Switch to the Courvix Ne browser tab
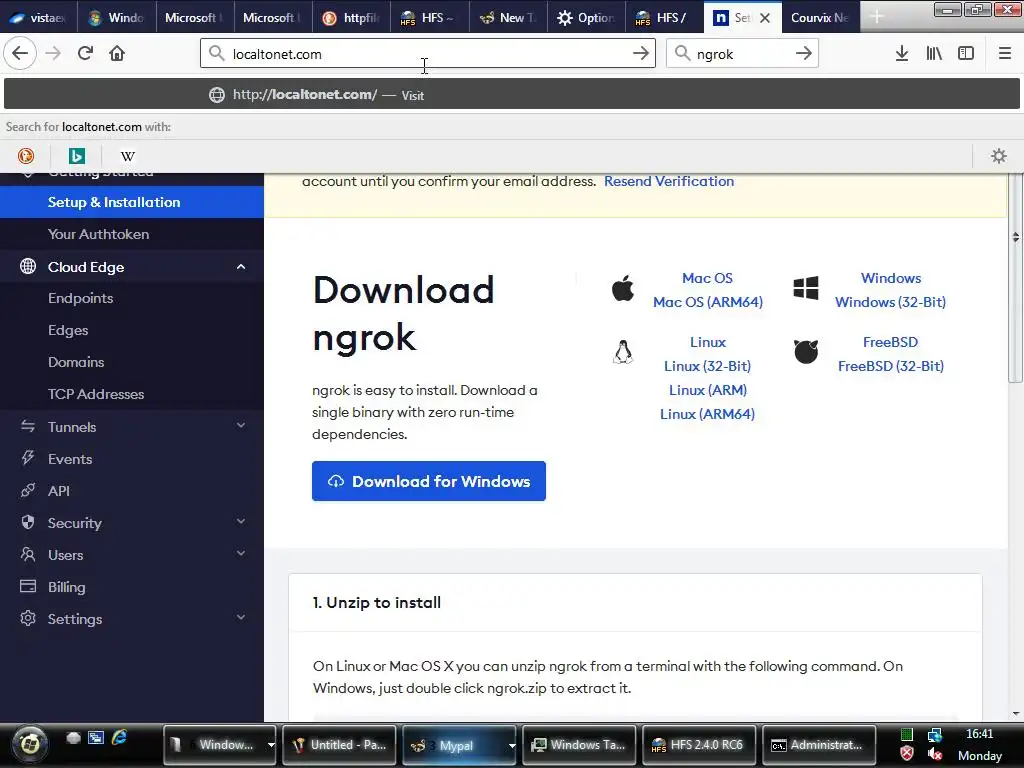Screen dimensions: 1024x768 click(820, 17)
